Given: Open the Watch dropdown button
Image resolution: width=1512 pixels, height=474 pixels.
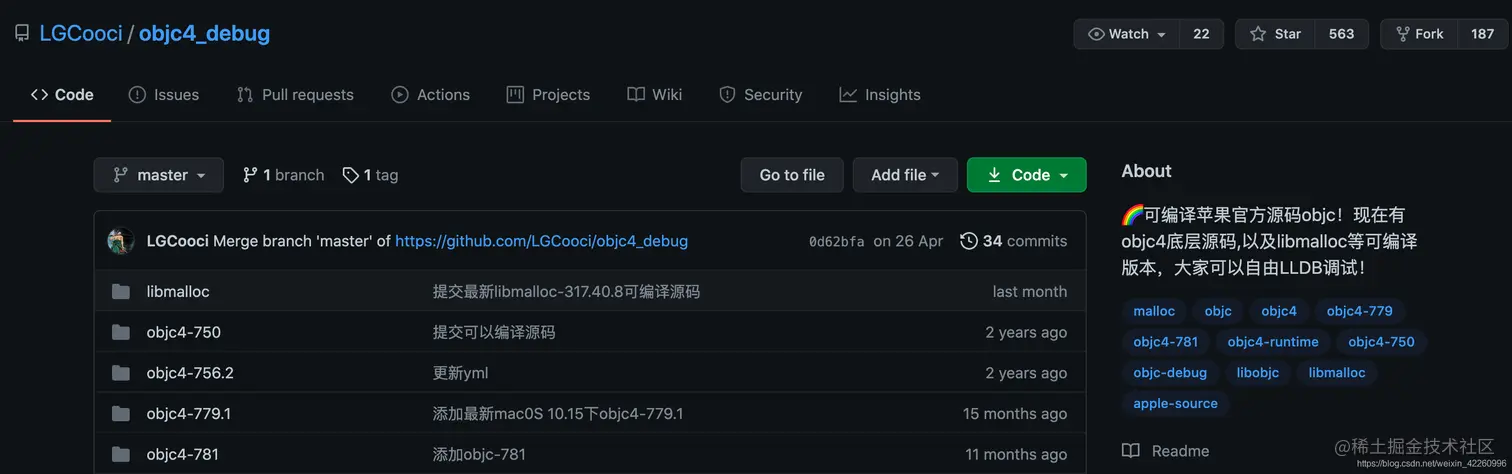Looking at the screenshot, I should [1126, 34].
